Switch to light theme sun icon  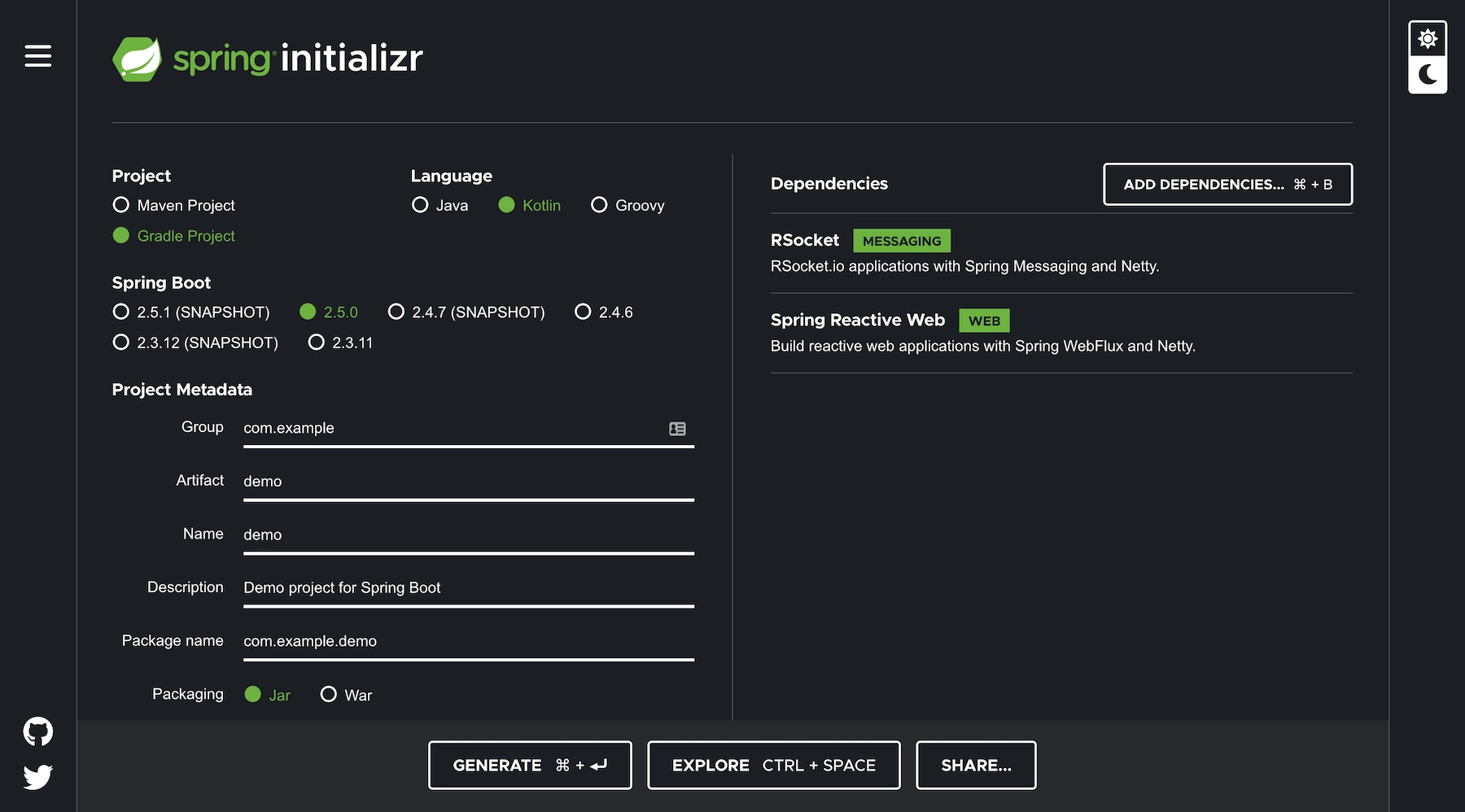pyautogui.click(x=1428, y=39)
